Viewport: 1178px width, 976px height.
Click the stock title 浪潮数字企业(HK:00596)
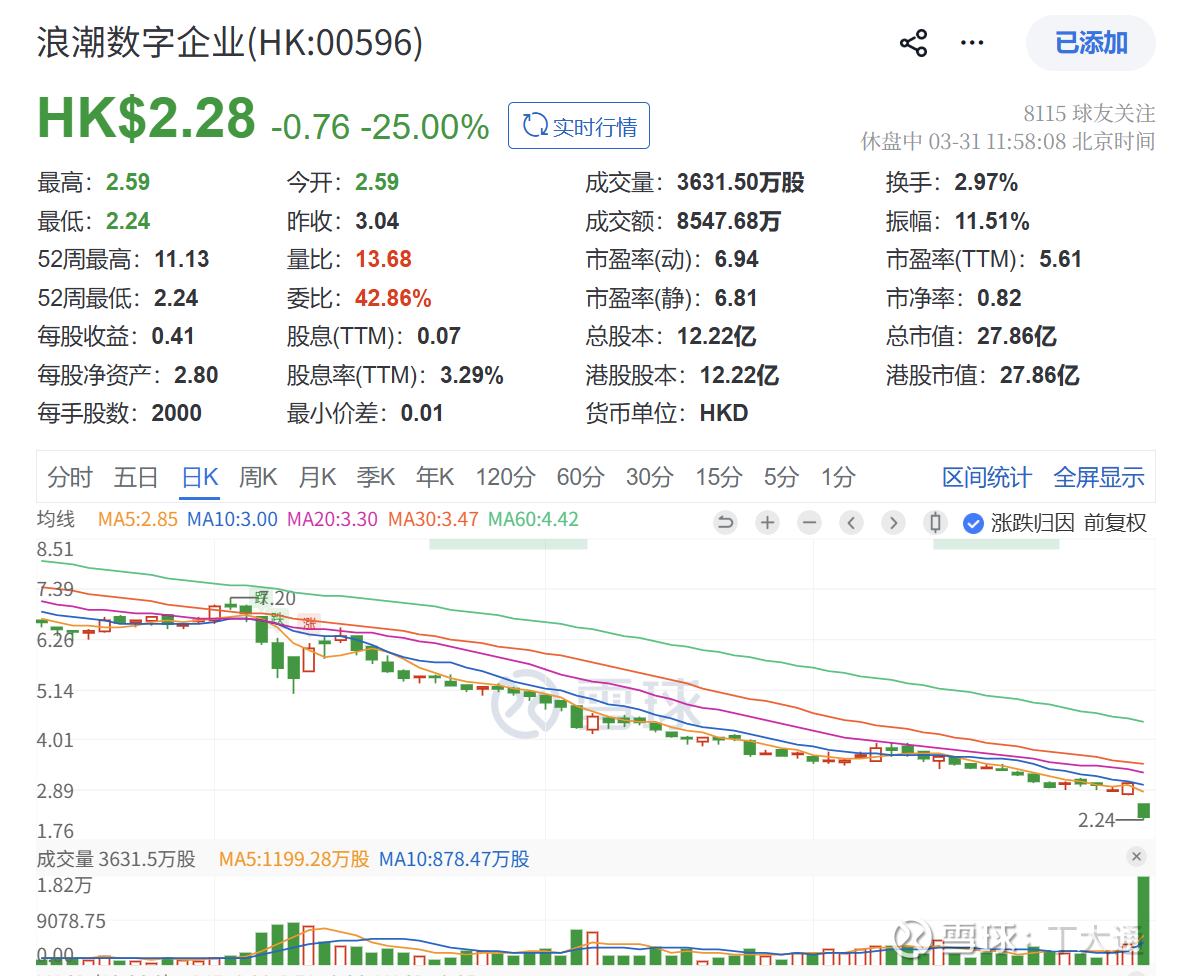pos(230,42)
